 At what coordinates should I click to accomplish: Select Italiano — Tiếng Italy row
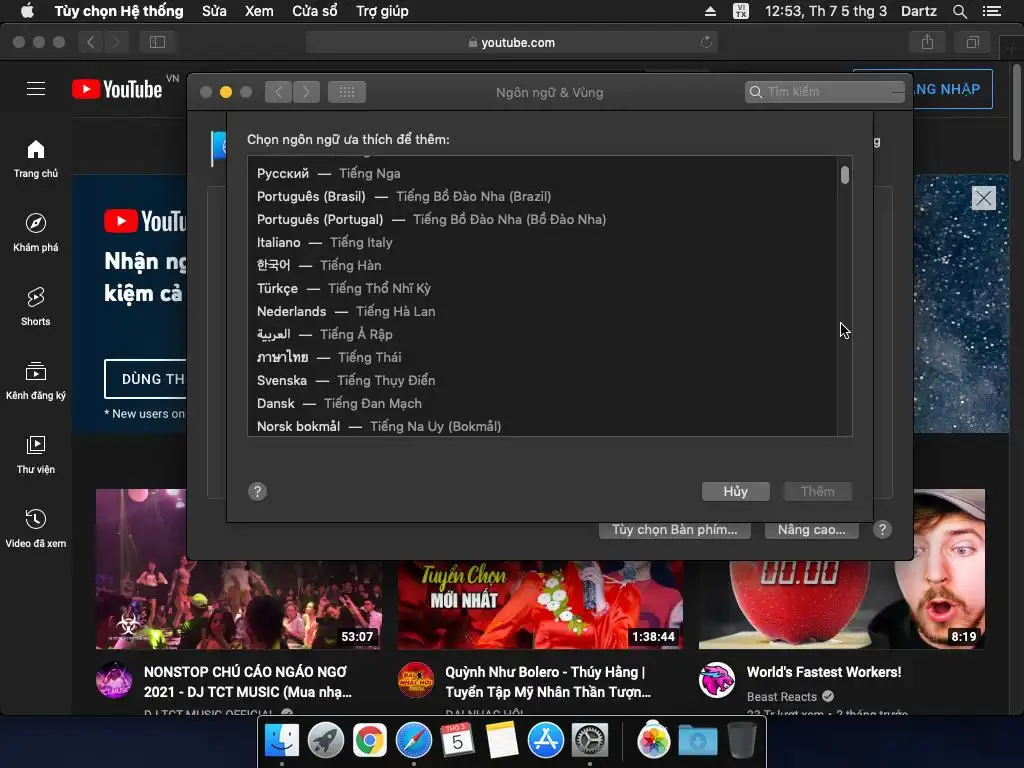pos(542,242)
